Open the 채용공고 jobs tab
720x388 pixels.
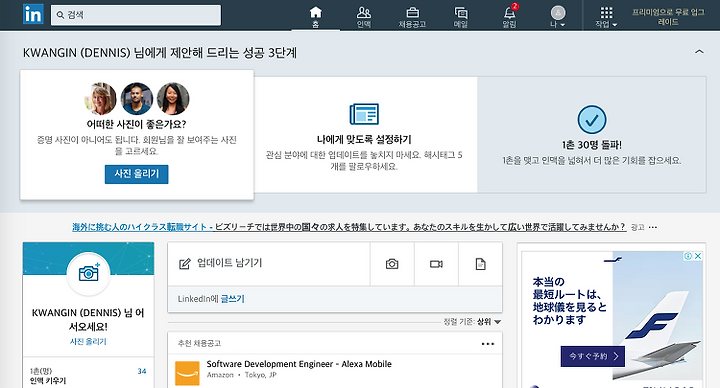point(412,16)
